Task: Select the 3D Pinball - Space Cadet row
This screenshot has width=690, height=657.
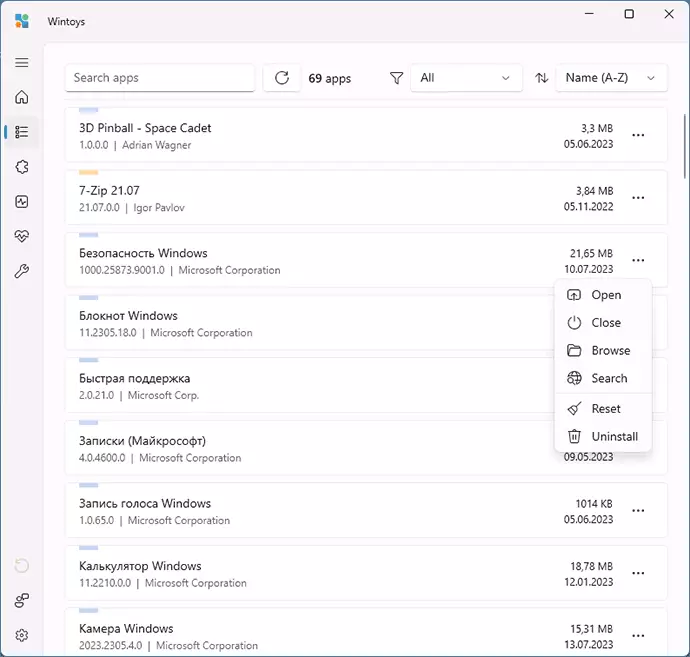Action: (366, 135)
